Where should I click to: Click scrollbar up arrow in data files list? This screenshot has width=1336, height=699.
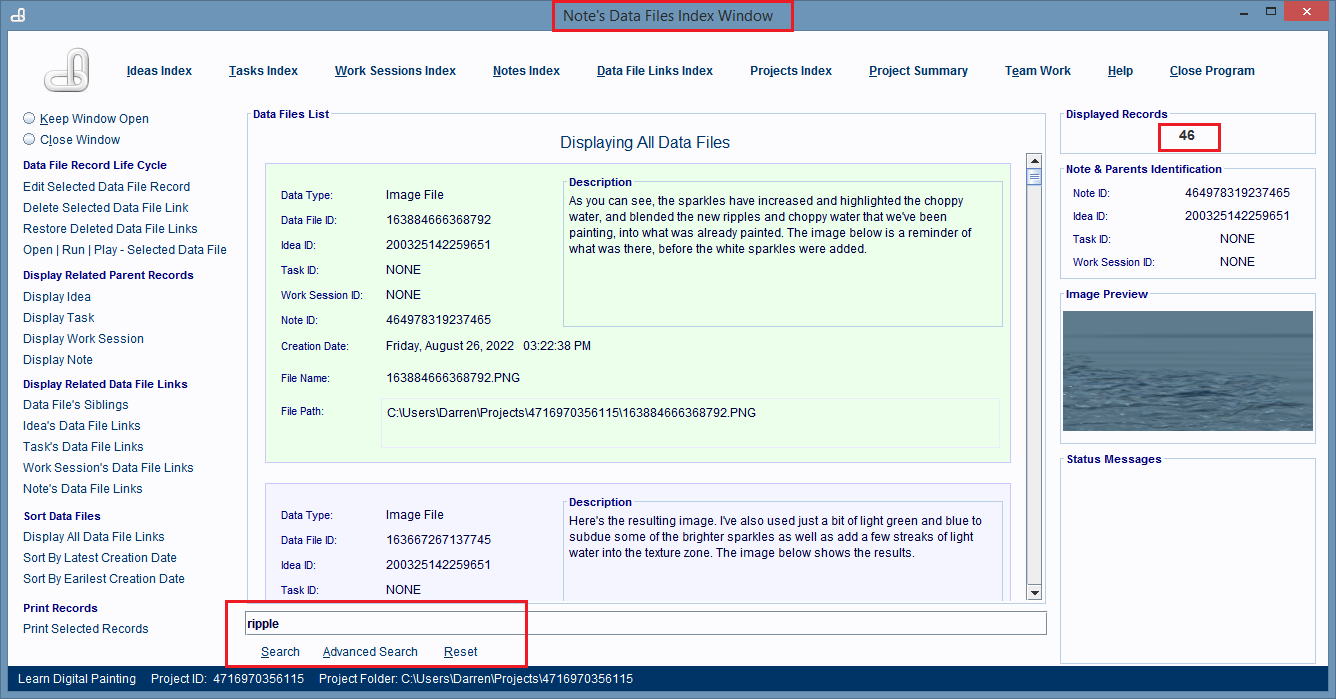pyautogui.click(x=1034, y=161)
